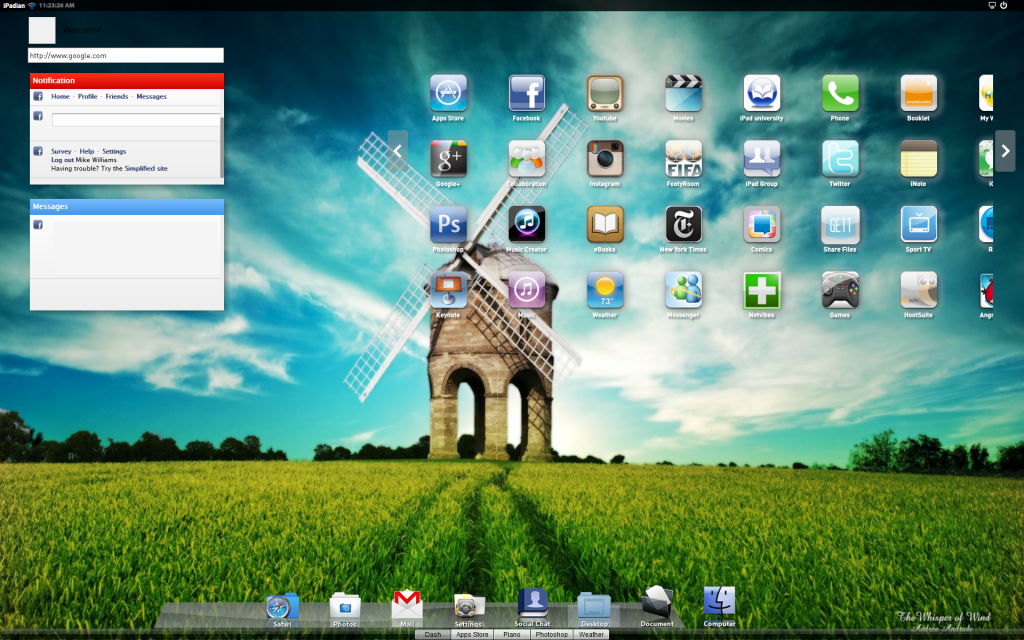Screen dimensions: 1024x640
Task: Switch to the Weather tab
Action: pyautogui.click(x=591, y=634)
